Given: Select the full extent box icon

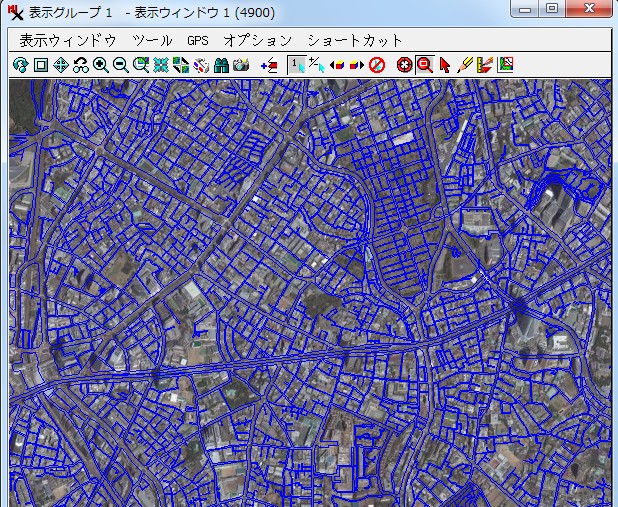Looking at the screenshot, I should point(40,66).
